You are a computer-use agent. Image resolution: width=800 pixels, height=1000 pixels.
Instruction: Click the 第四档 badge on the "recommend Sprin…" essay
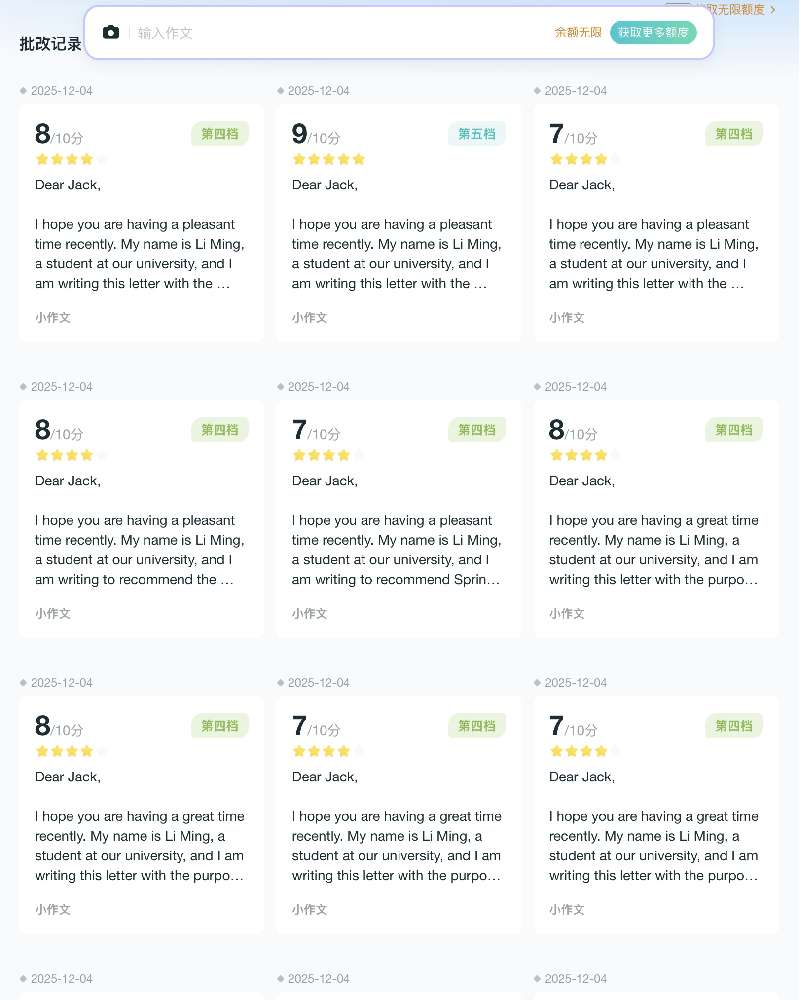point(477,430)
